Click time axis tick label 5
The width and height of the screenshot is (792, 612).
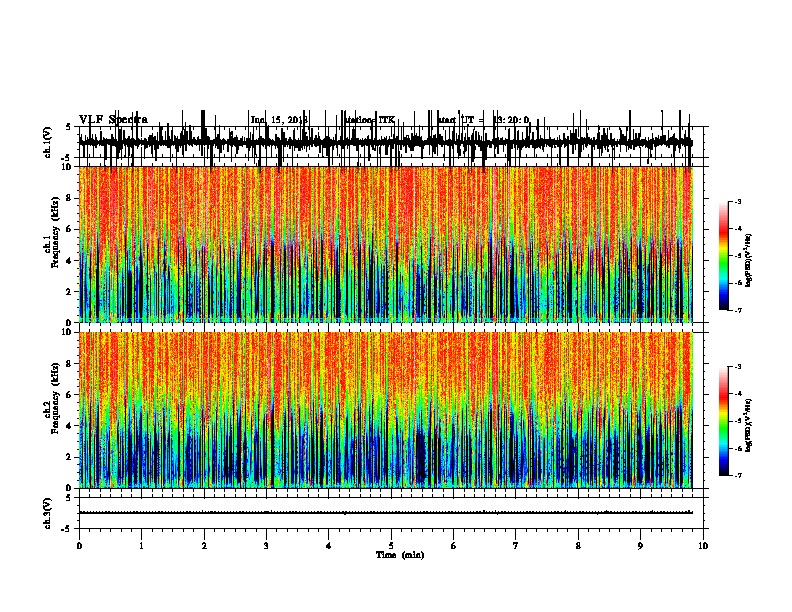click(x=391, y=546)
